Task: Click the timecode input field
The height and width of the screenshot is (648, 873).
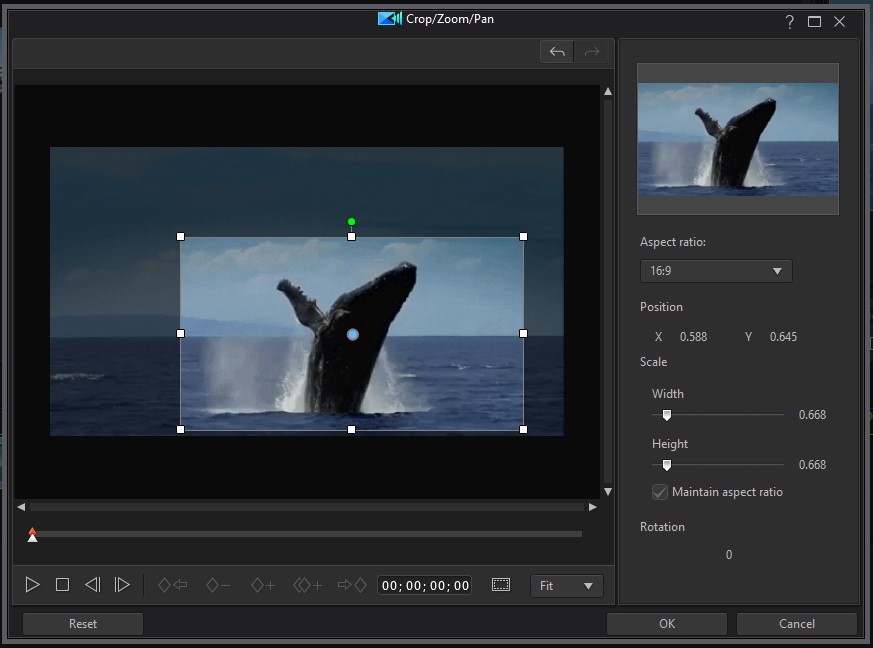Action: [x=425, y=586]
